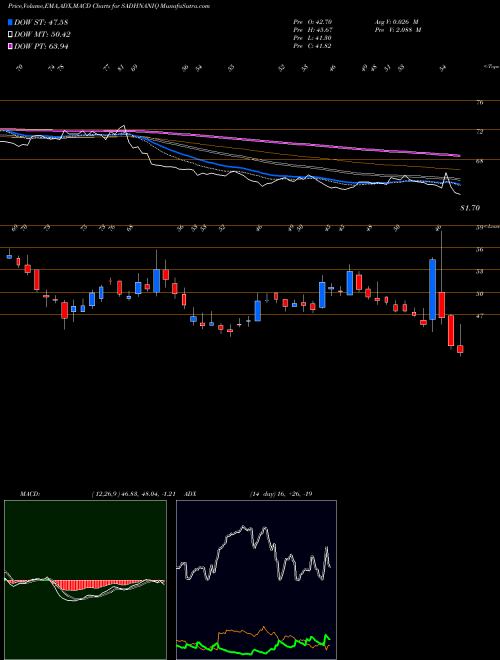Click the magenta DOW PT legend swatch
The image size is (500, 660).
click(10, 46)
